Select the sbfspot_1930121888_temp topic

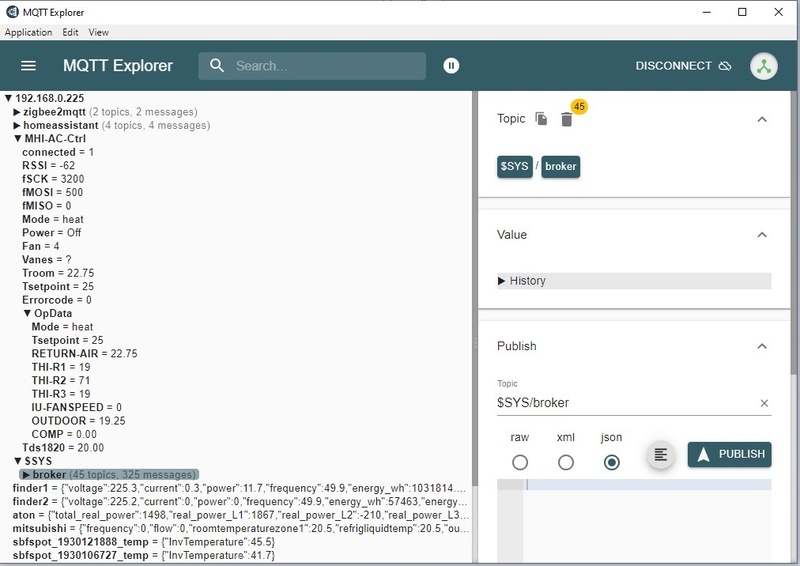coord(143,542)
